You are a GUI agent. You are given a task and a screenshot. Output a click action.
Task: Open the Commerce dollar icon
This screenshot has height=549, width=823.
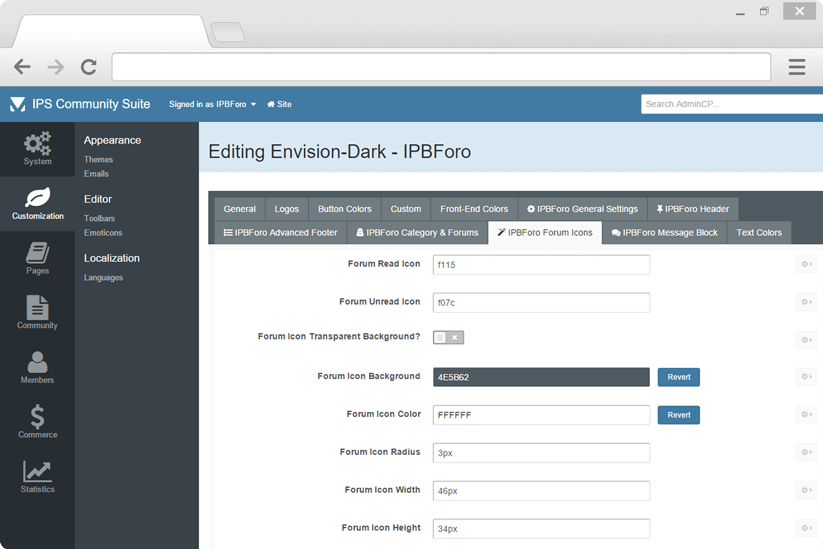tap(37, 422)
